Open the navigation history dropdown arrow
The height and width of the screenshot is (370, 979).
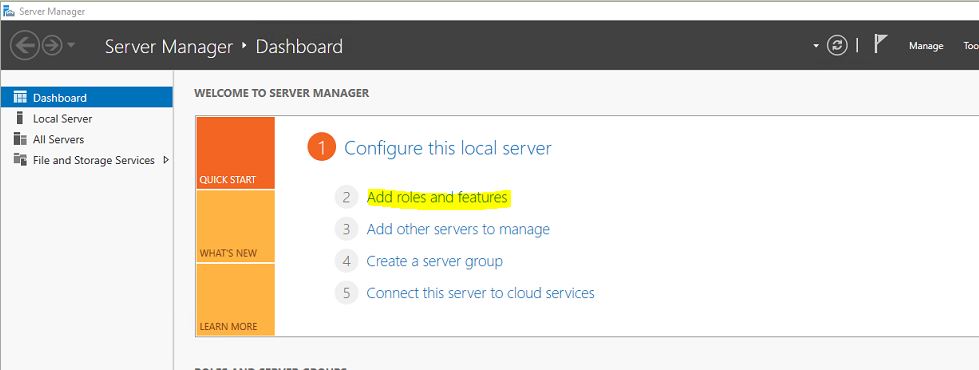(71, 46)
